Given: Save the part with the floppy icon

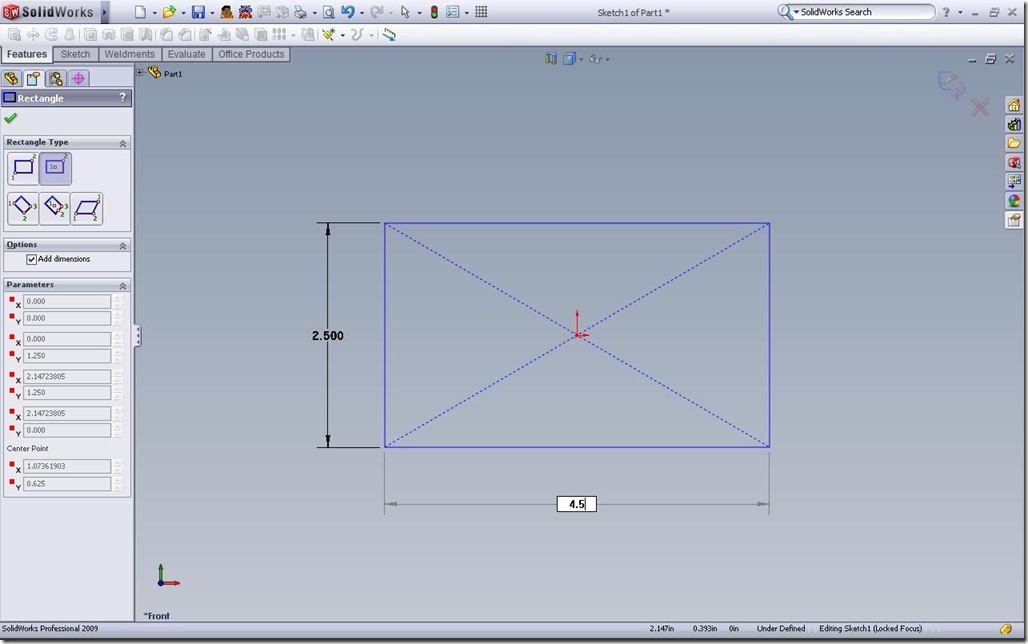Looking at the screenshot, I should [x=198, y=12].
